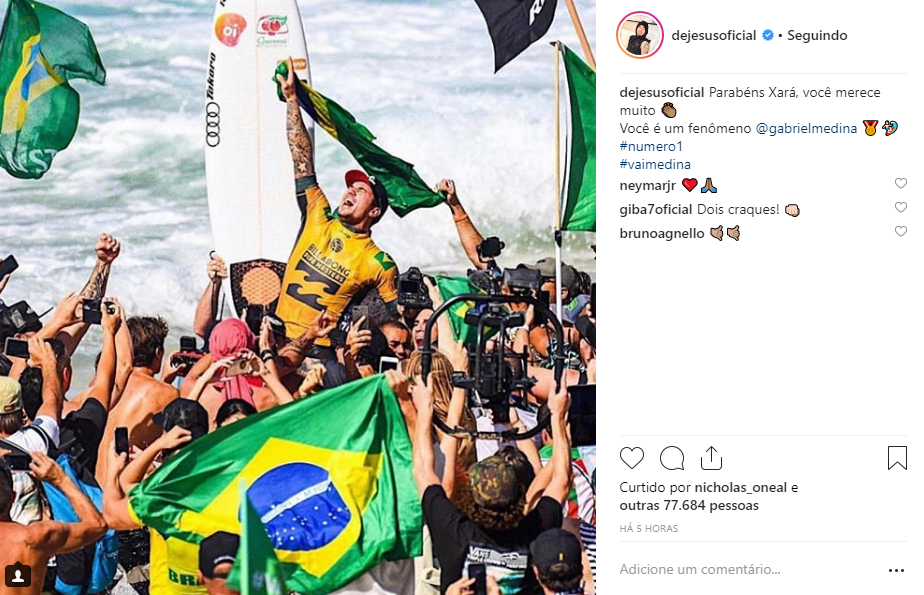Open the @gabrielmedina mention
This screenshot has width=924, height=595.
pos(806,128)
